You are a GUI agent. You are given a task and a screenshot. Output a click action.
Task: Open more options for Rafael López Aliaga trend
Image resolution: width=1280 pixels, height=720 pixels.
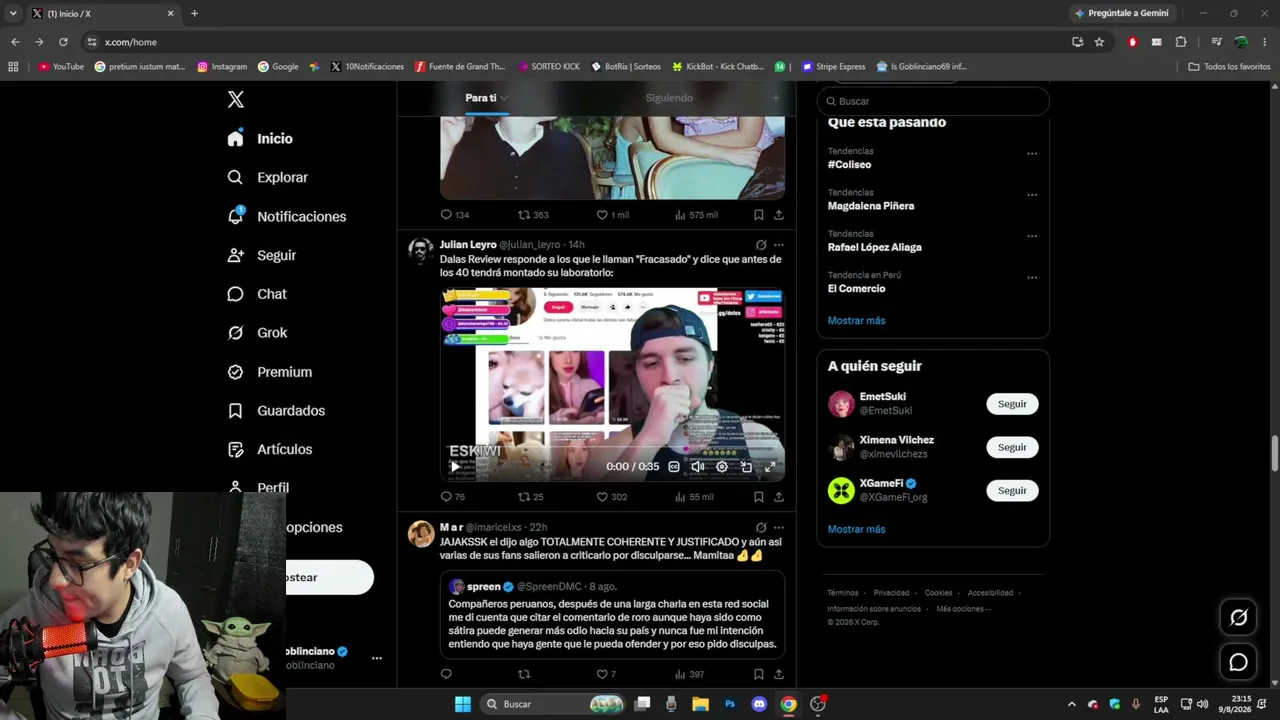coord(1032,237)
